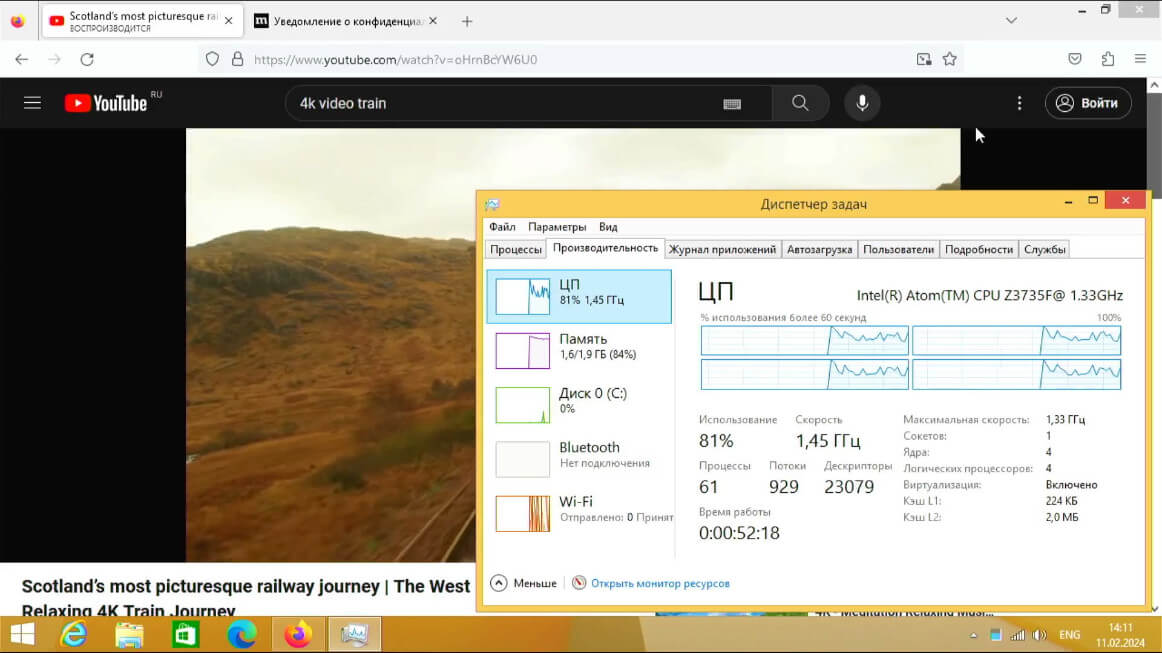This screenshot has height=653, width=1162.
Task: Select the Wi-Fi performance item
Action: pos(579,513)
